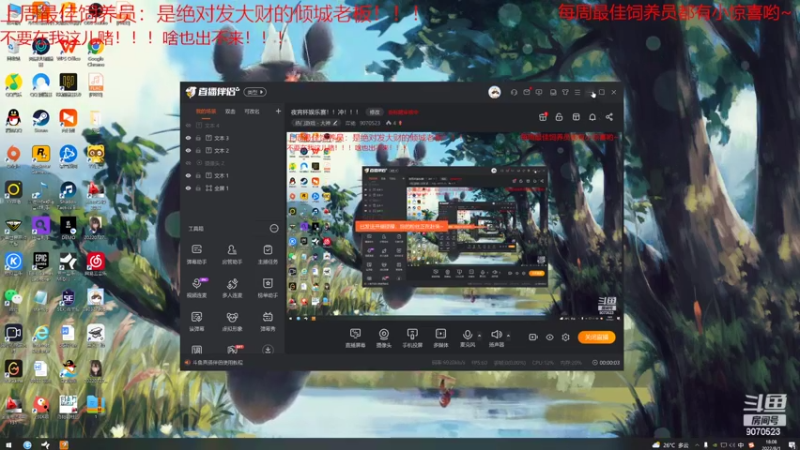Viewport: 800px width, 450px height.
Task: Expand the speaker options arrow
Action: (508, 336)
